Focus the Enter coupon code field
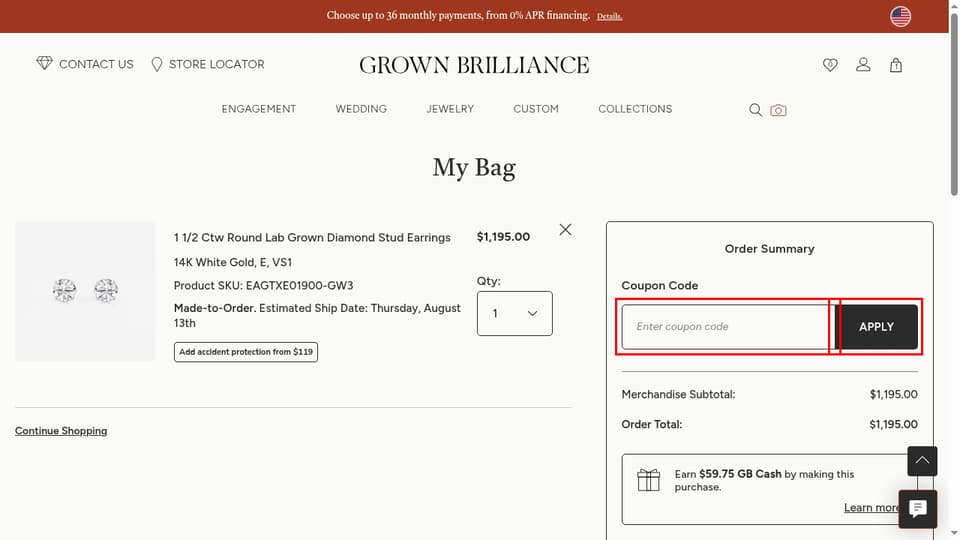This screenshot has width=960, height=540. pyautogui.click(x=728, y=327)
